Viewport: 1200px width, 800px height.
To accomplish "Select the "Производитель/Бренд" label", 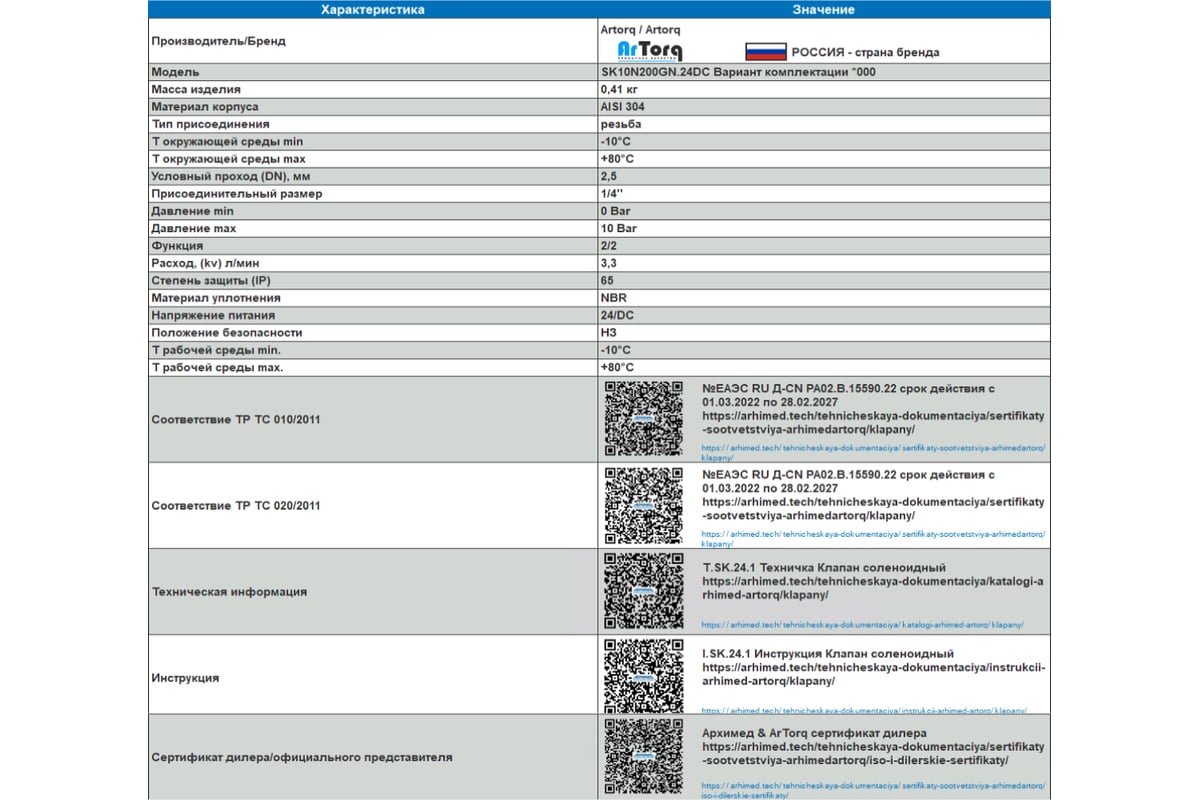I will [218, 41].
